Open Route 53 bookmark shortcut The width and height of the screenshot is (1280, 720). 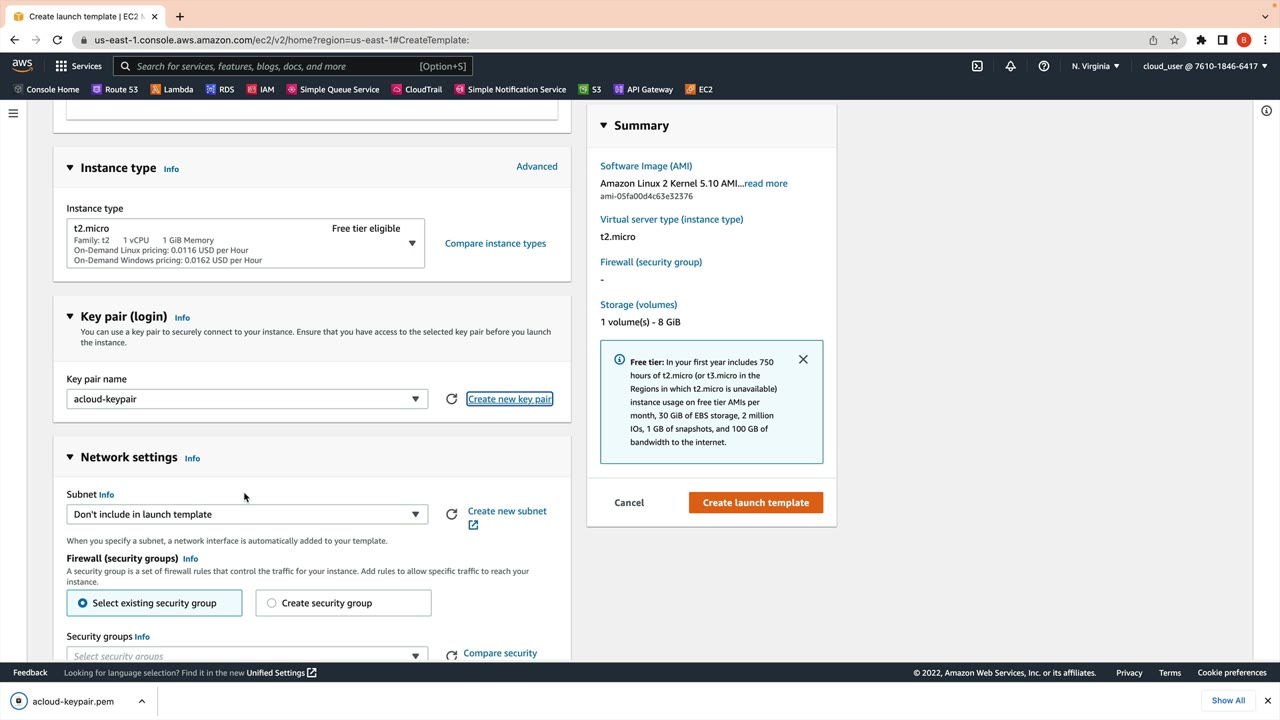115,89
